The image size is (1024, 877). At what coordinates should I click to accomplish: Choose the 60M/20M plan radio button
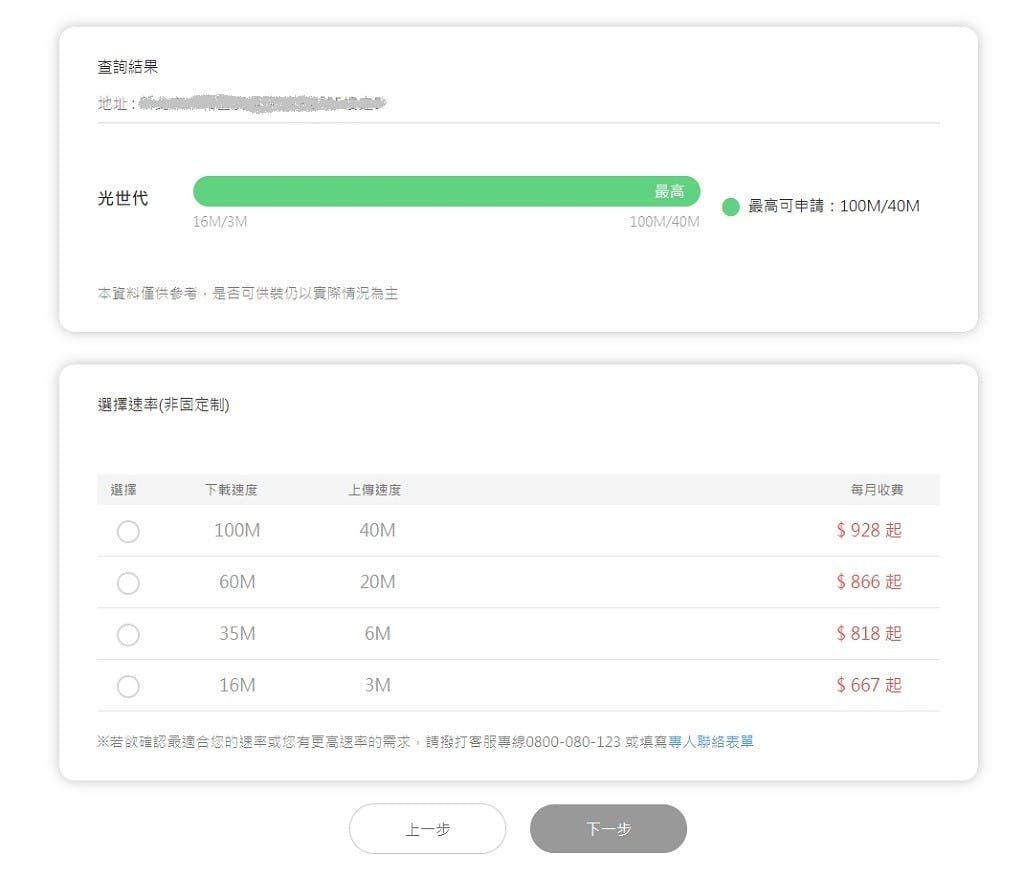pyautogui.click(x=128, y=583)
